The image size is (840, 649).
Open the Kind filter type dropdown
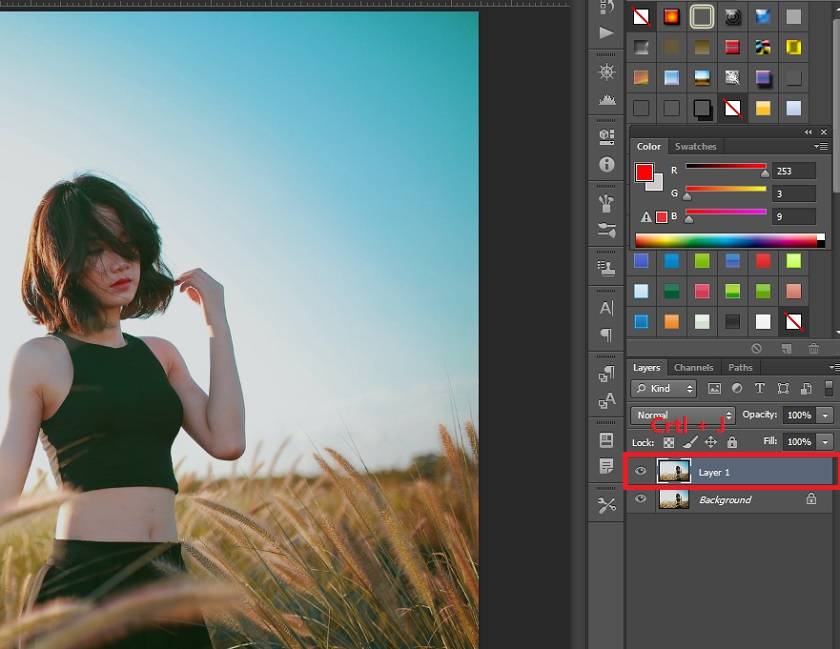664,388
